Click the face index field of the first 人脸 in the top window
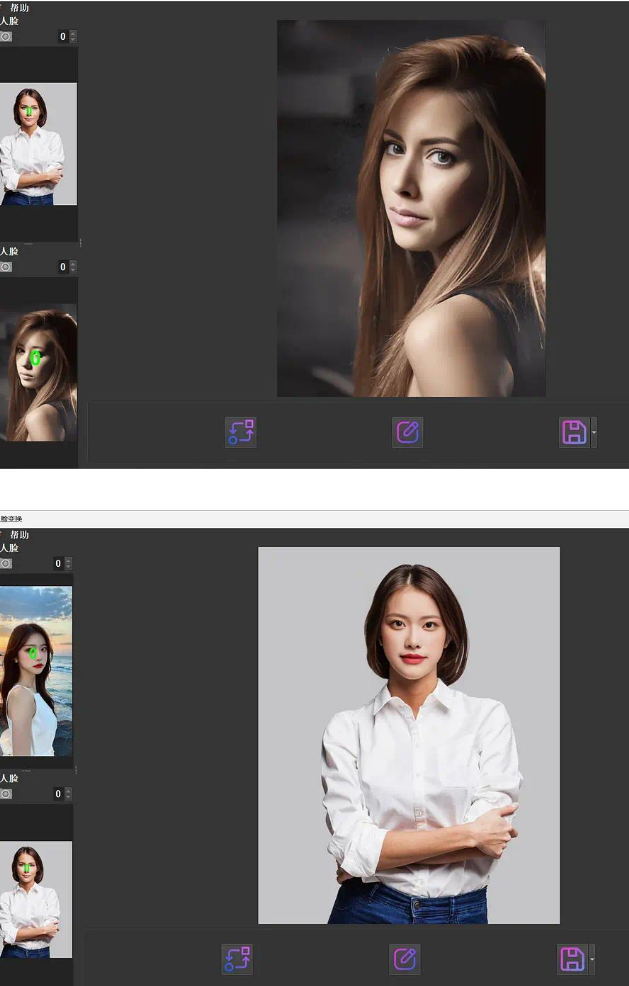Image resolution: width=629 pixels, height=986 pixels. click(x=61, y=36)
